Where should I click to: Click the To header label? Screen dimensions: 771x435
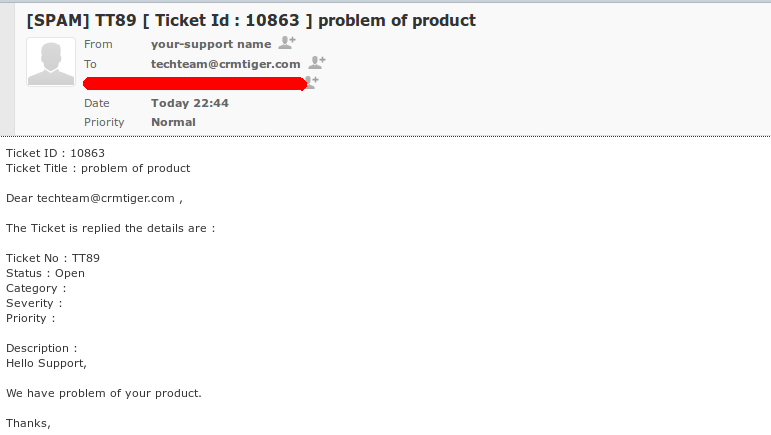coord(90,64)
